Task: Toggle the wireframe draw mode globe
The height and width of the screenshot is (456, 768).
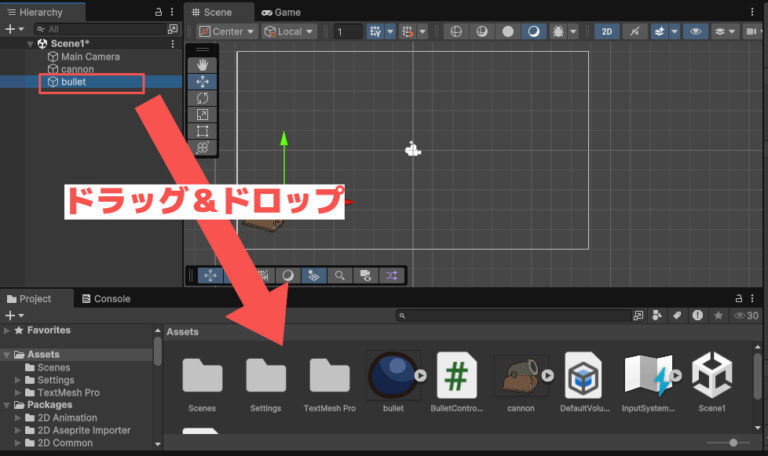Action: [x=456, y=32]
